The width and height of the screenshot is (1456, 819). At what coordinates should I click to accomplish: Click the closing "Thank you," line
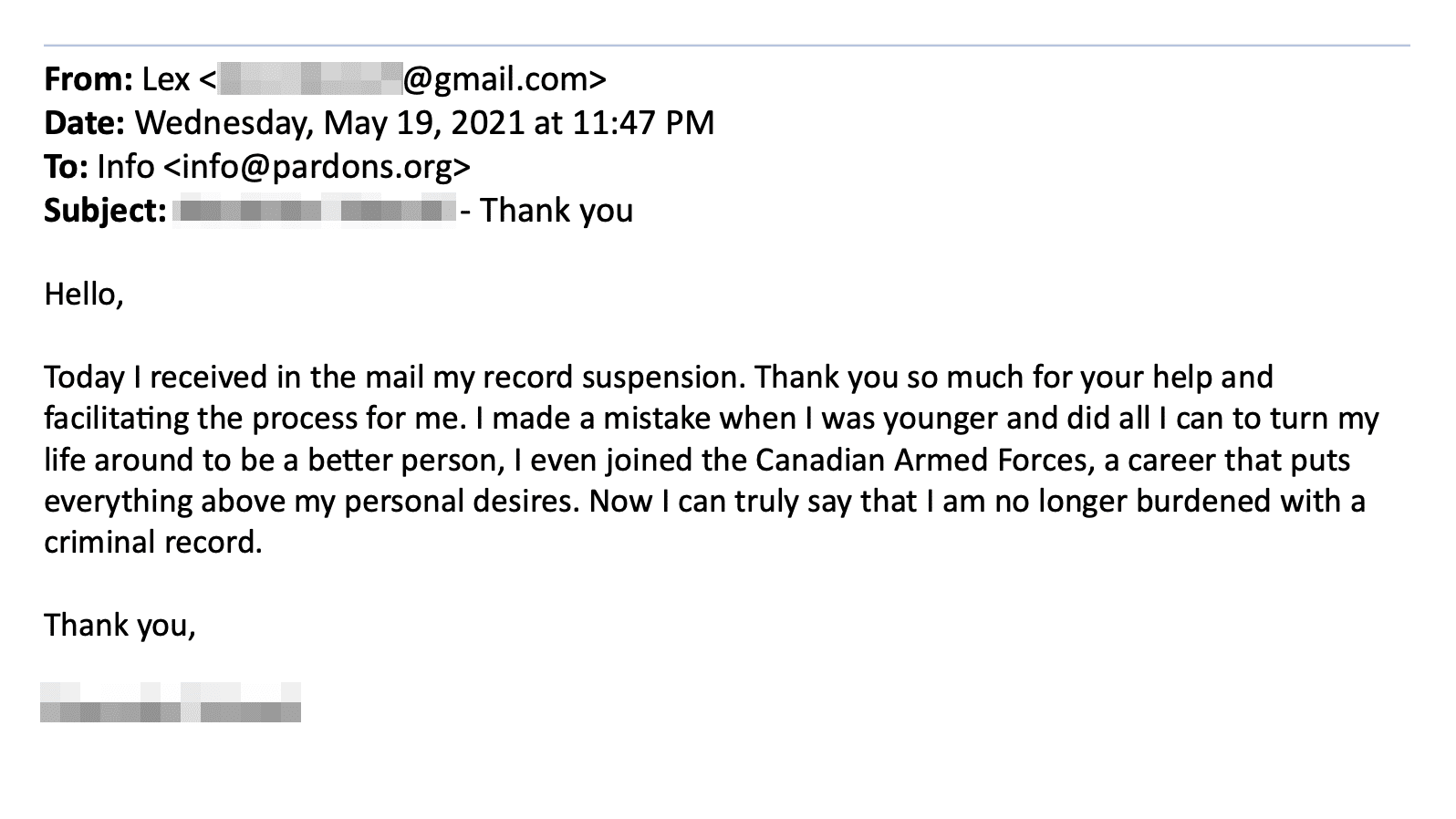pos(120,626)
